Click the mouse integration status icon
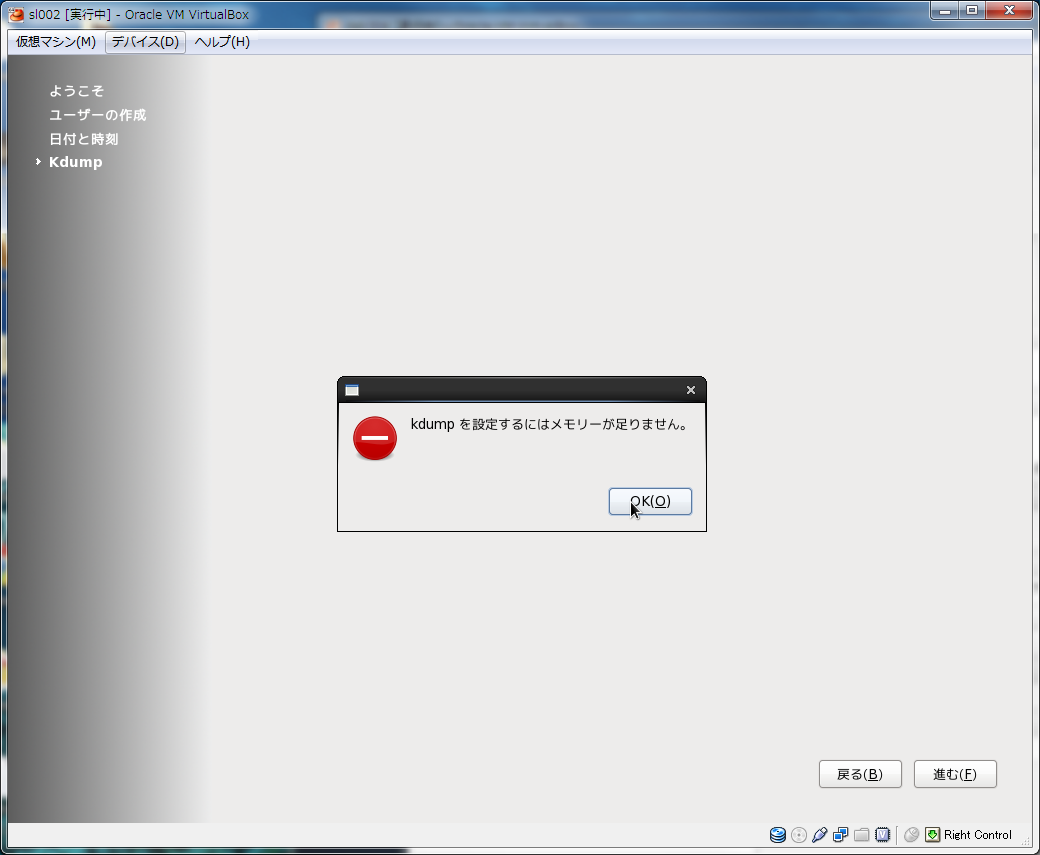1040x855 pixels. tap(912, 835)
